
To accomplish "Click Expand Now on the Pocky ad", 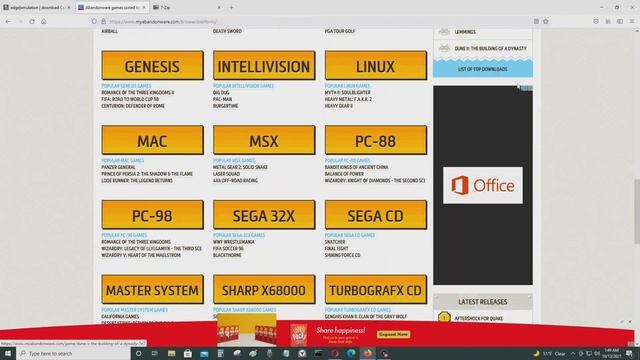I will click(x=393, y=334).
